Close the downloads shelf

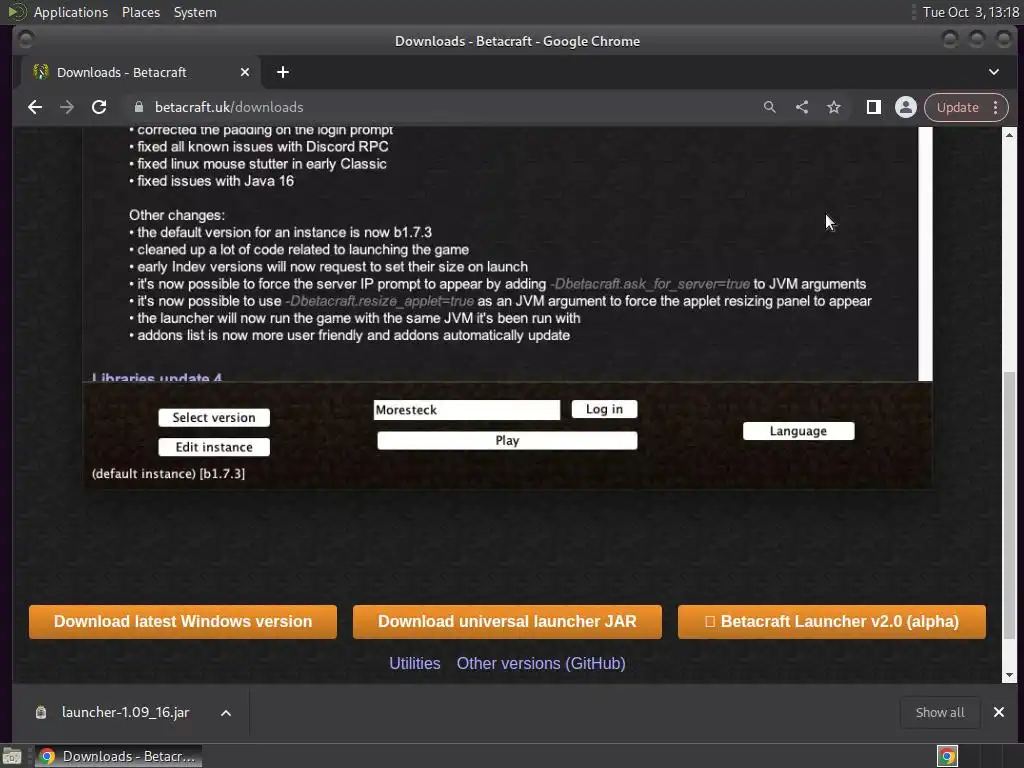(999, 712)
